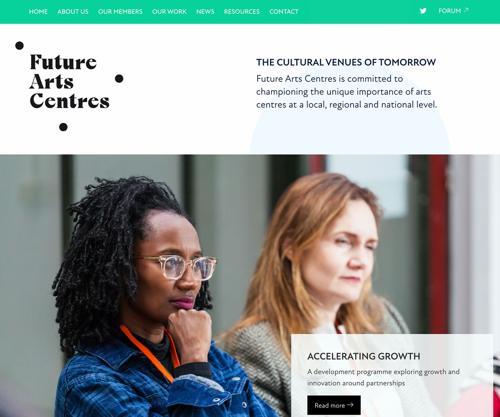
Task: Click the Read more button
Action: [x=334, y=405]
